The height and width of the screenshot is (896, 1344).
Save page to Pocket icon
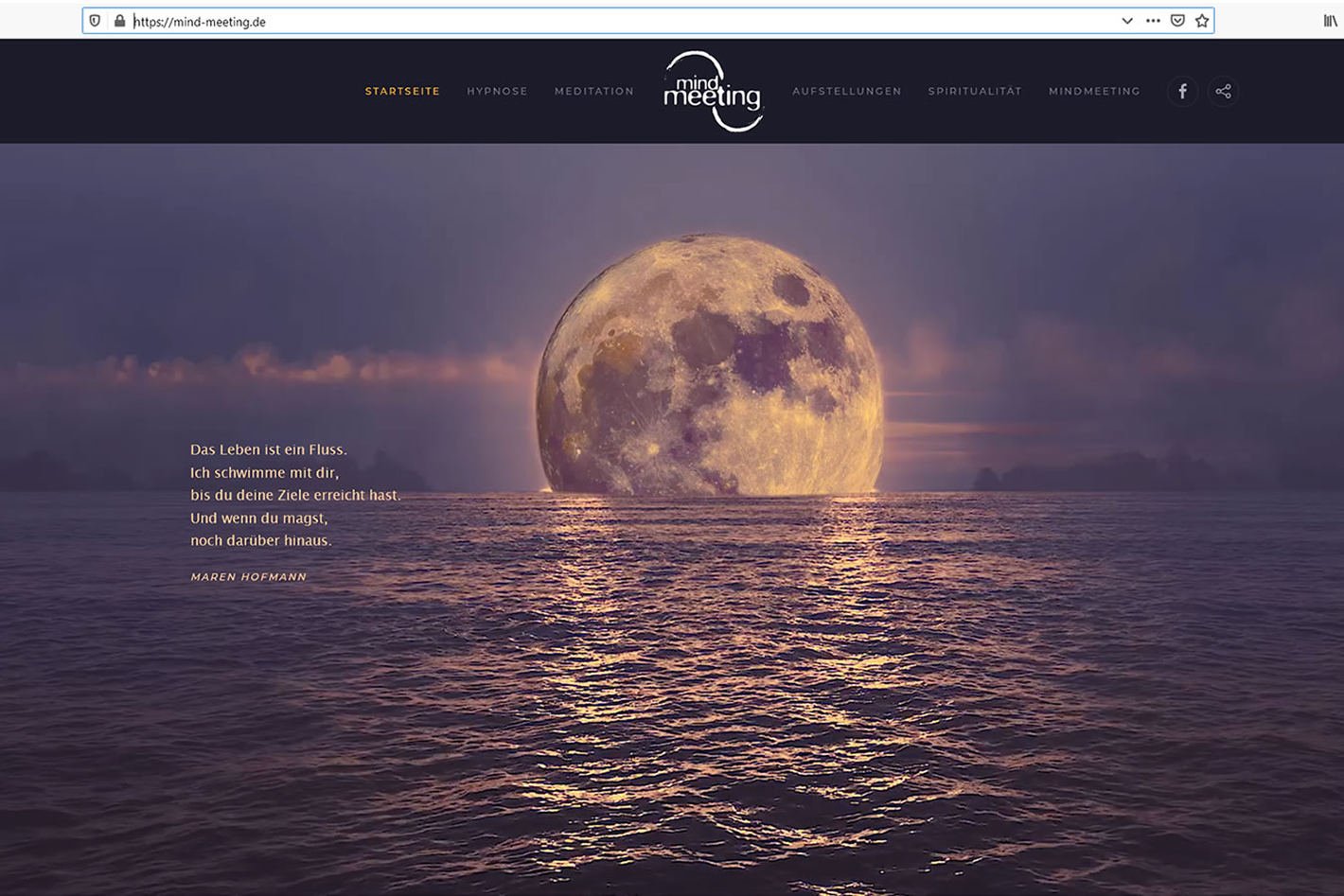pos(1177,21)
